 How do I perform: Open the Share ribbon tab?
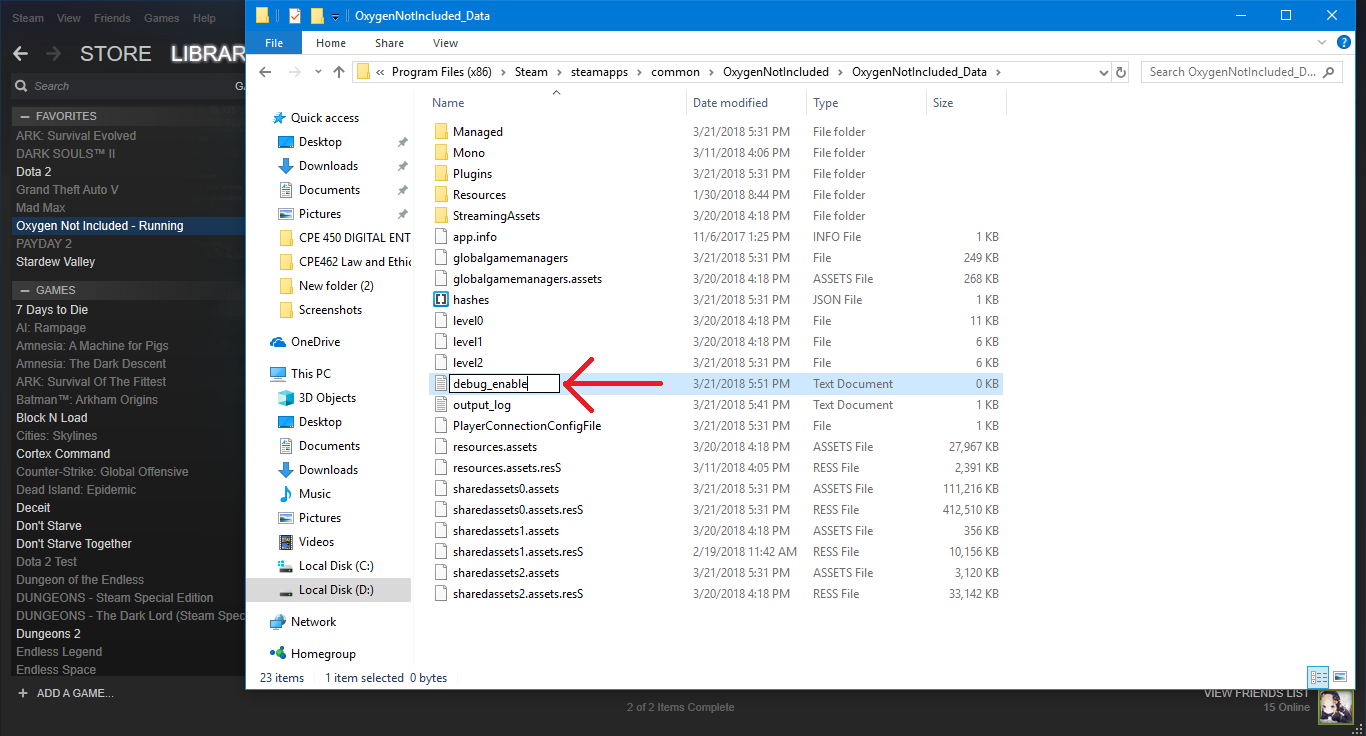point(389,43)
